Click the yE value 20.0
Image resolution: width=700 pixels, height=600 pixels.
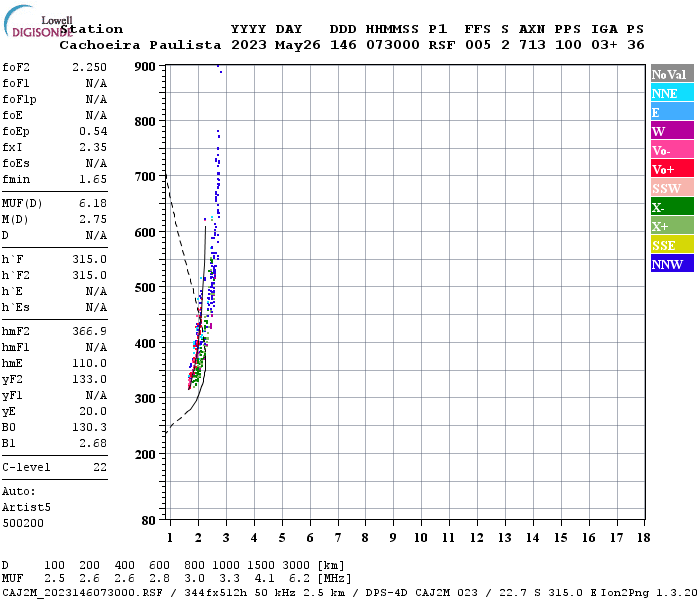point(93,412)
